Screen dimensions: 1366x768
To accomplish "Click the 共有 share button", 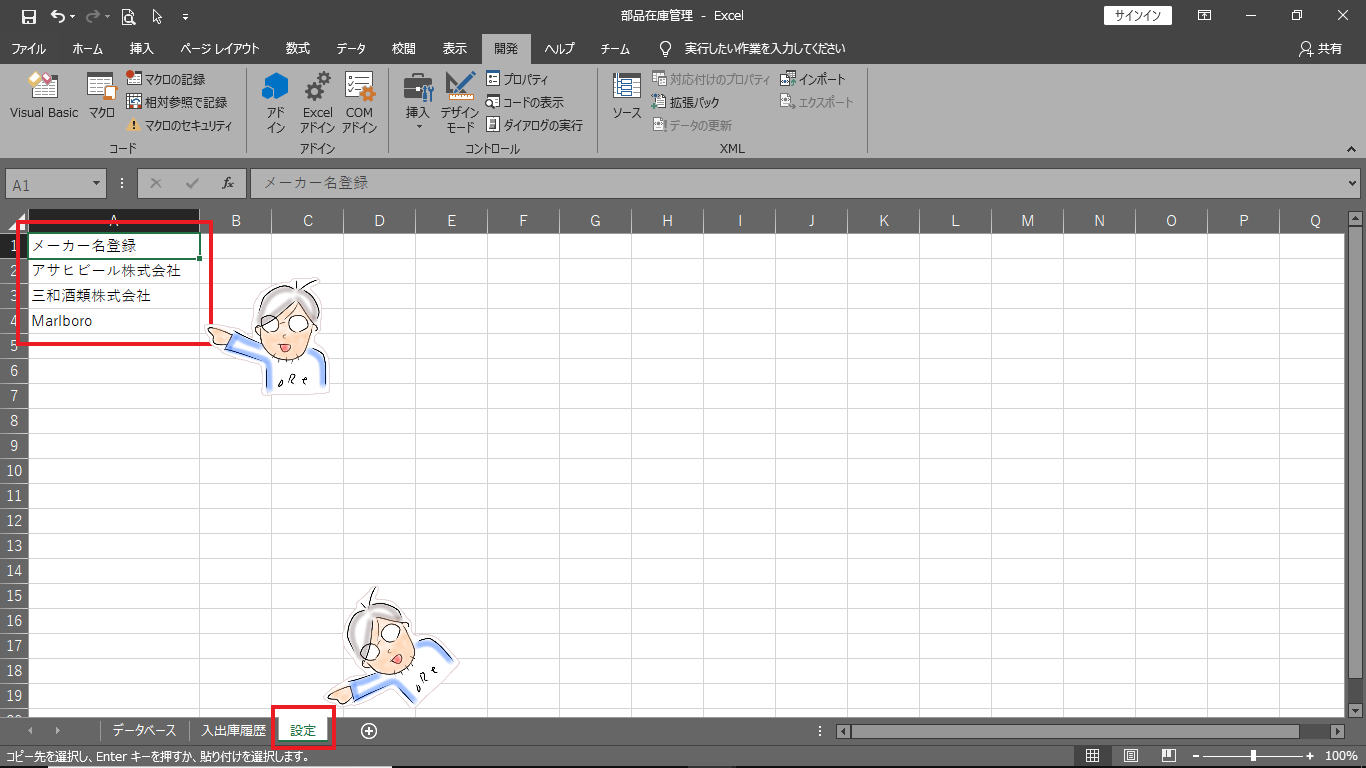I will coord(1320,48).
